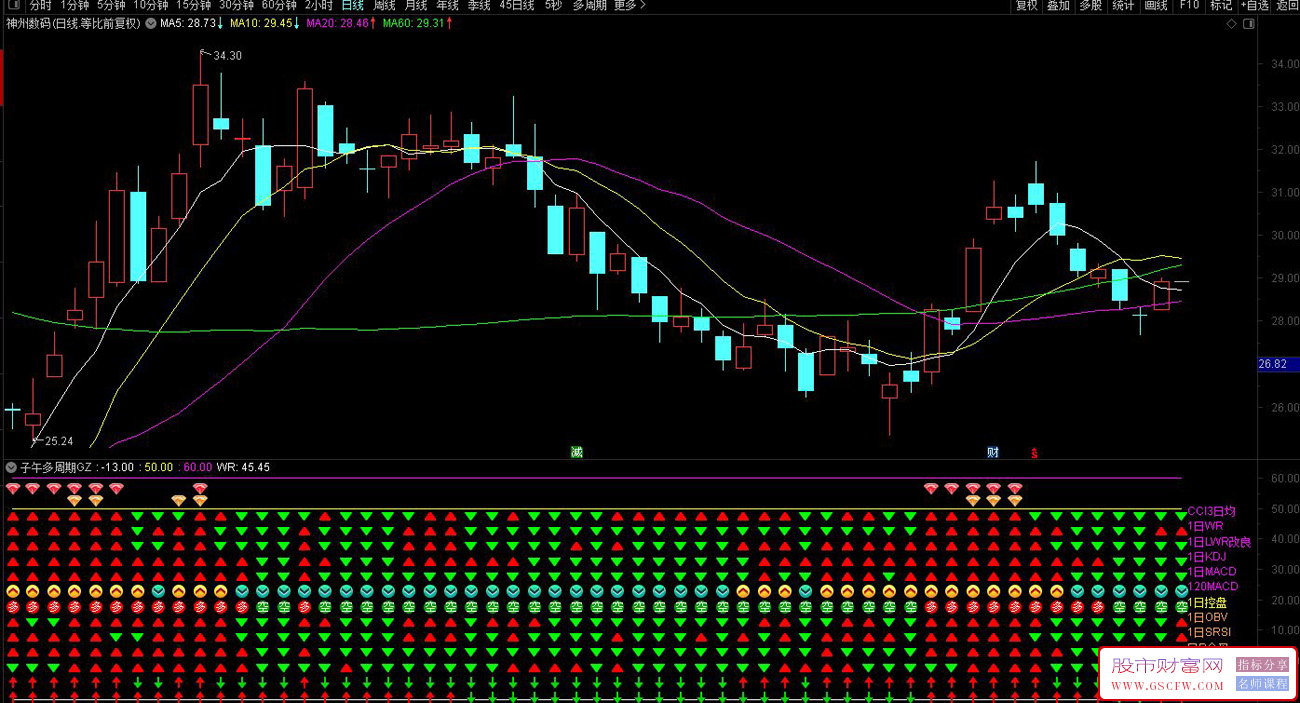Image resolution: width=1300 pixels, height=703 pixels.
Task: Add stock with +自选 button
Action: point(1254,5)
